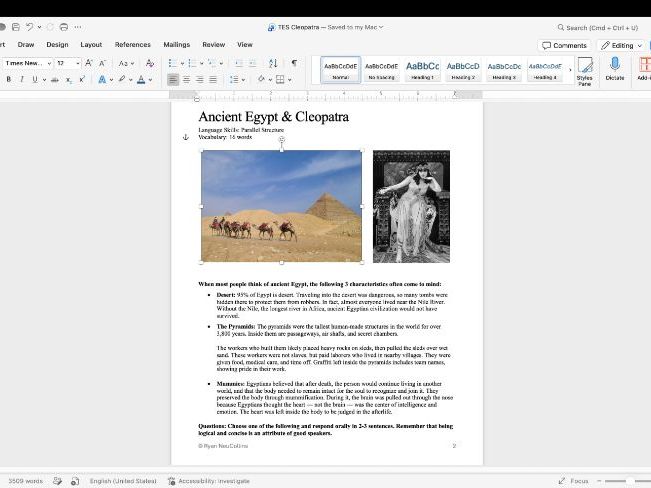This screenshot has width=651, height=488.
Task: Click the Sort icon
Action: [273, 63]
